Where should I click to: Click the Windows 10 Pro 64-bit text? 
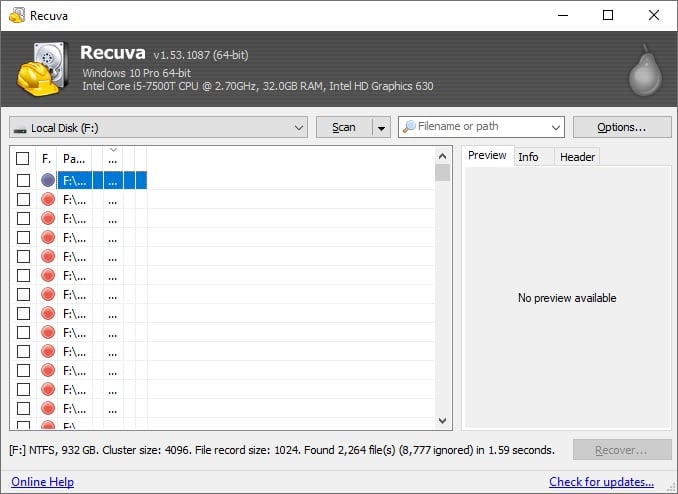(137, 73)
